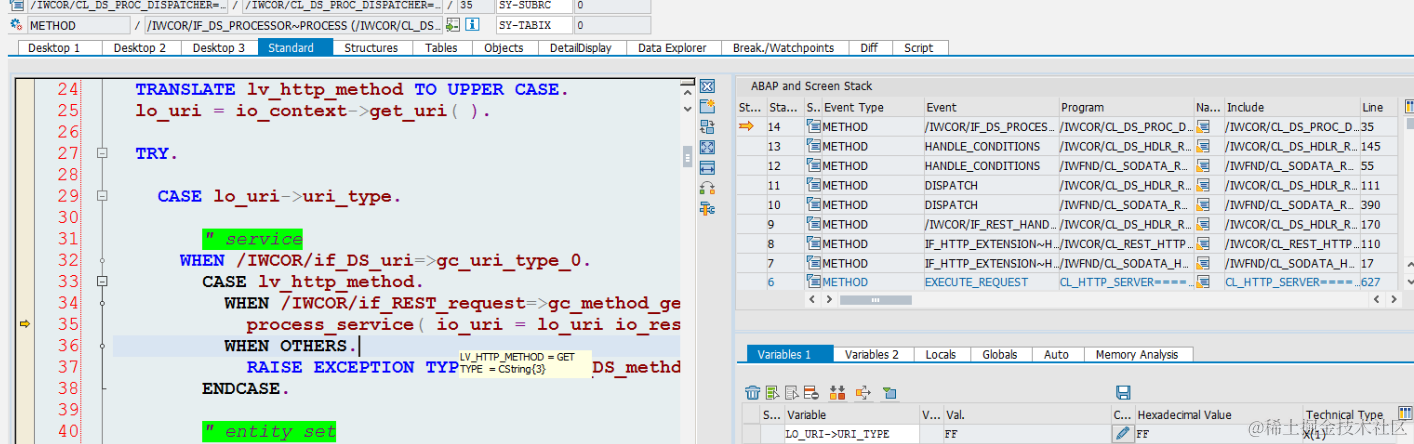Click code line 35 process_service call
The image size is (1414, 444).
(x=463, y=325)
